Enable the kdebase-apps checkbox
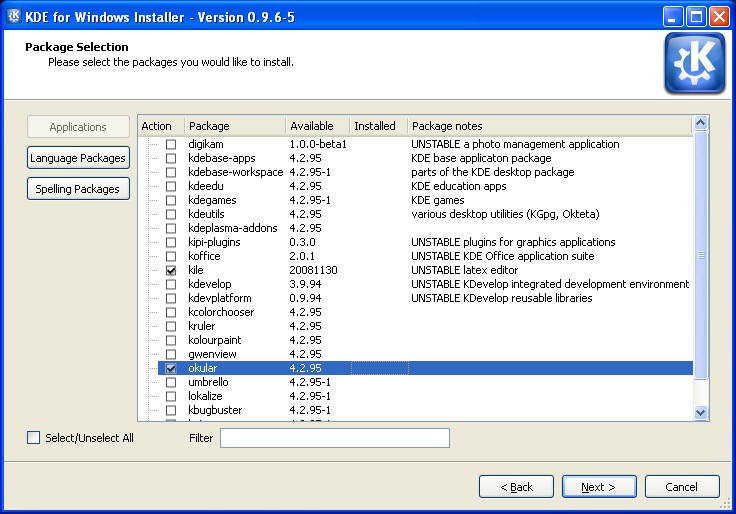The width and height of the screenshot is (736, 514). (x=171, y=158)
